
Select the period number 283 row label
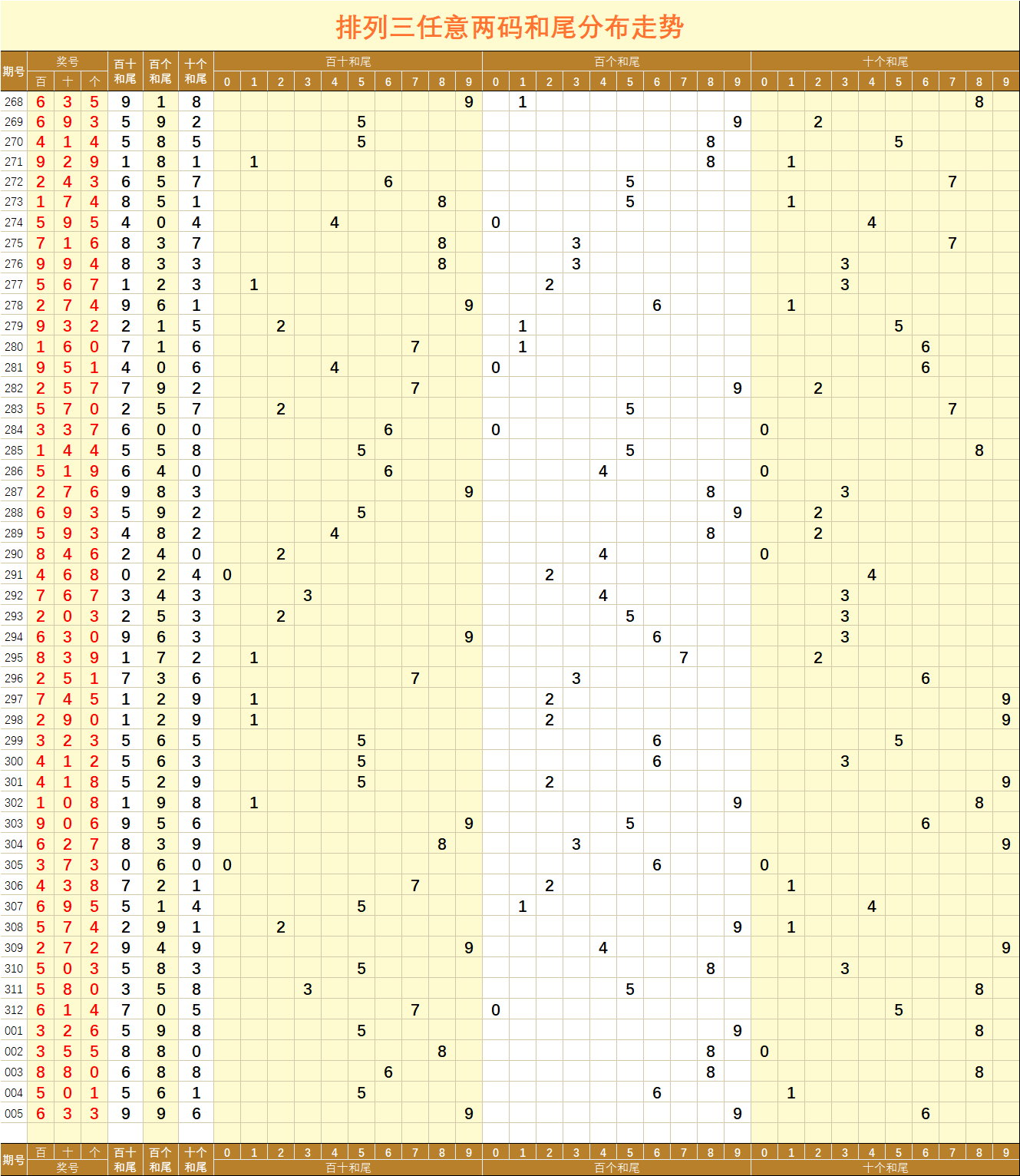click(14, 409)
